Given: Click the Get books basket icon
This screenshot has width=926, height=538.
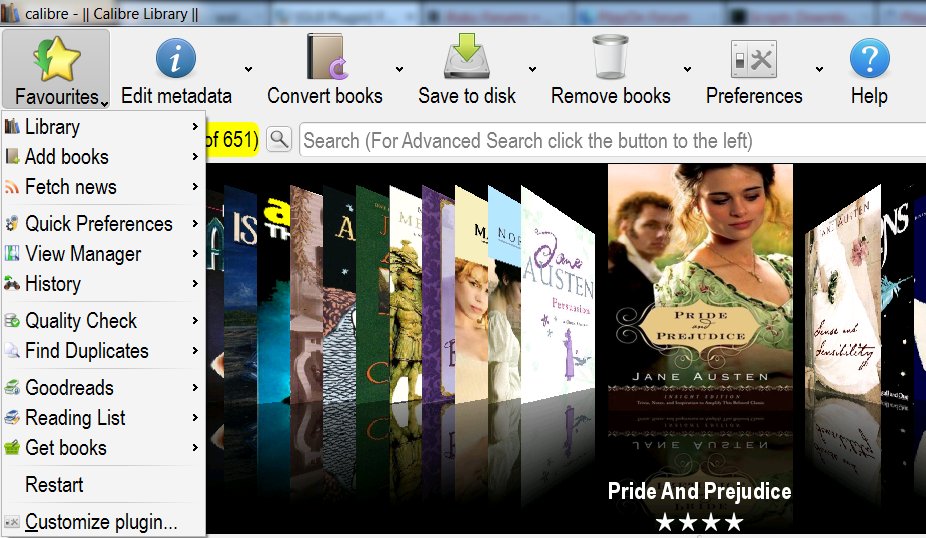Looking at the screenshot, I should click(x=12, y=448).
